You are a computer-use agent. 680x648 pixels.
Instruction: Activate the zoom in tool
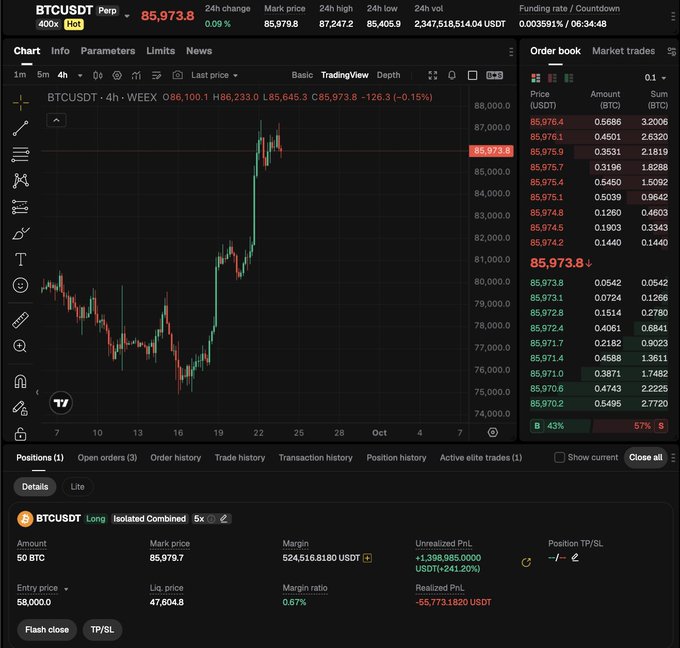coord(20,346)
